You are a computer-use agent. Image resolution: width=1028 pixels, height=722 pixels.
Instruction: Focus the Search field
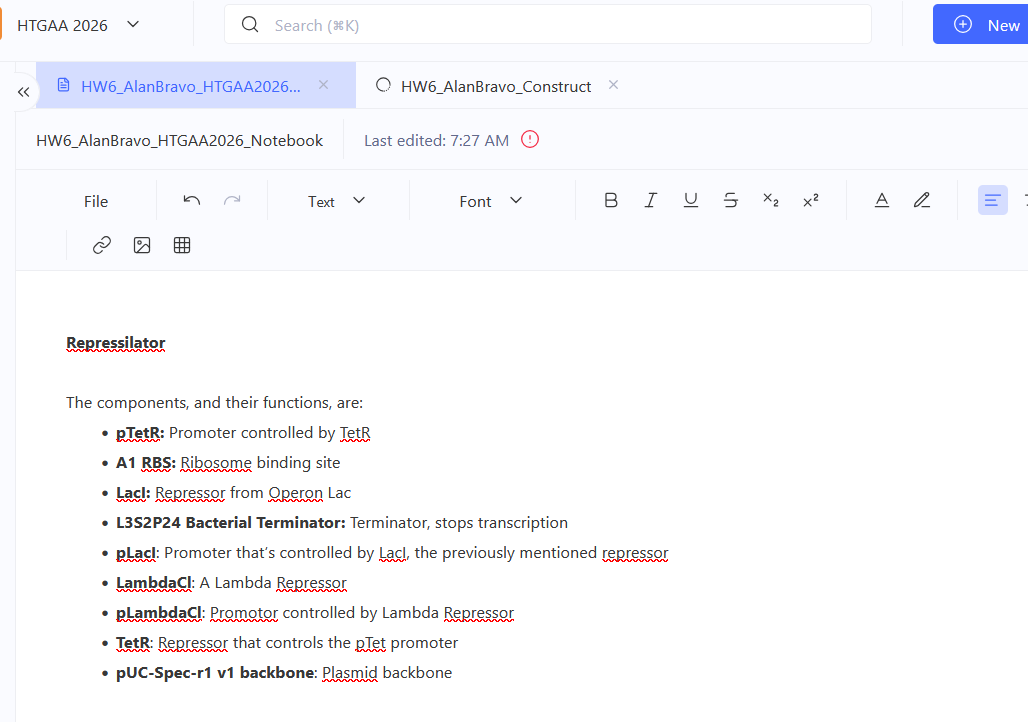coord(547,25)
